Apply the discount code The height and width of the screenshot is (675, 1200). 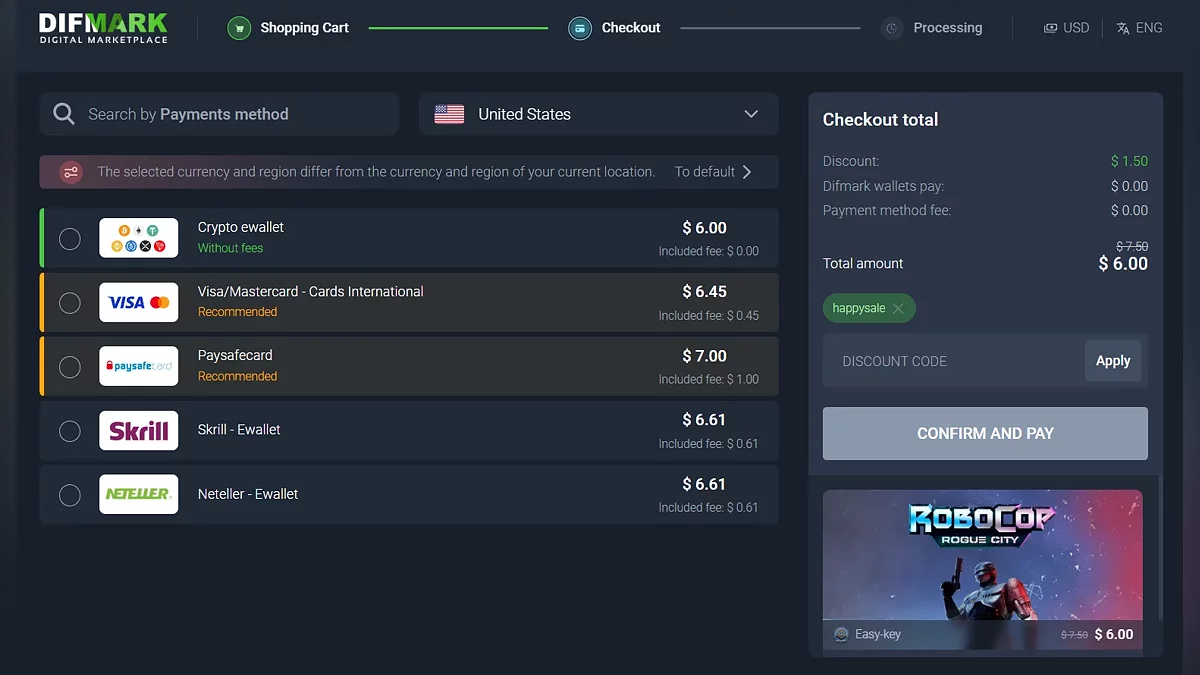point(1112,361)
